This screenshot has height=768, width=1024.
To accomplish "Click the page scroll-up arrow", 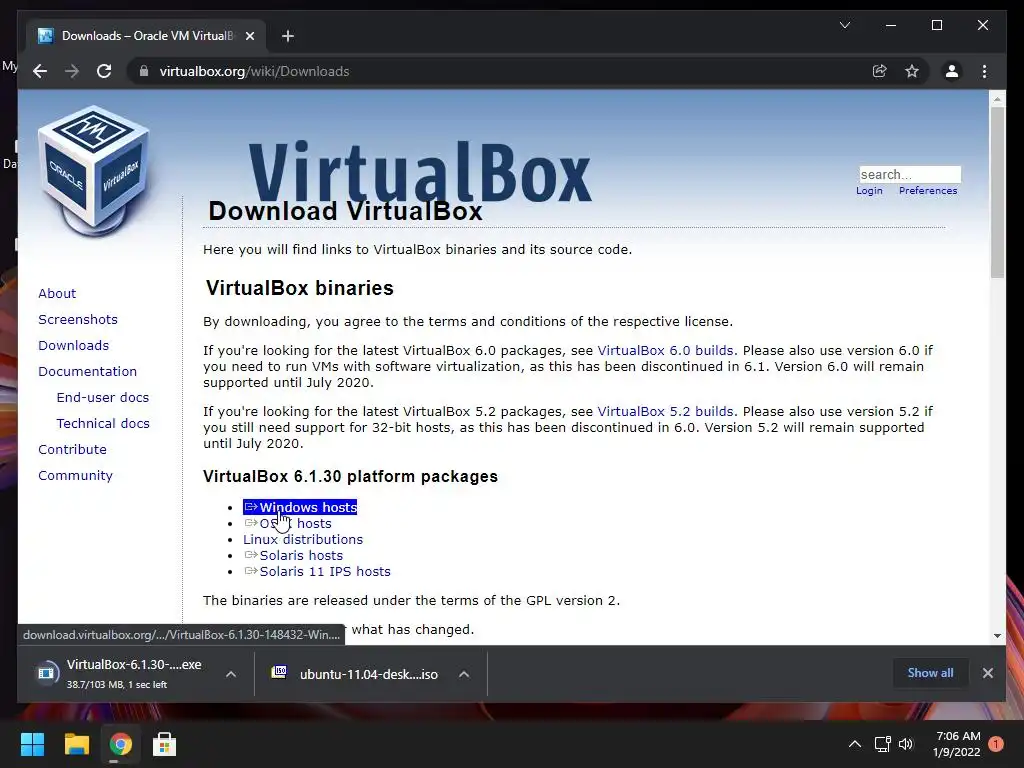I will [997, 99].
